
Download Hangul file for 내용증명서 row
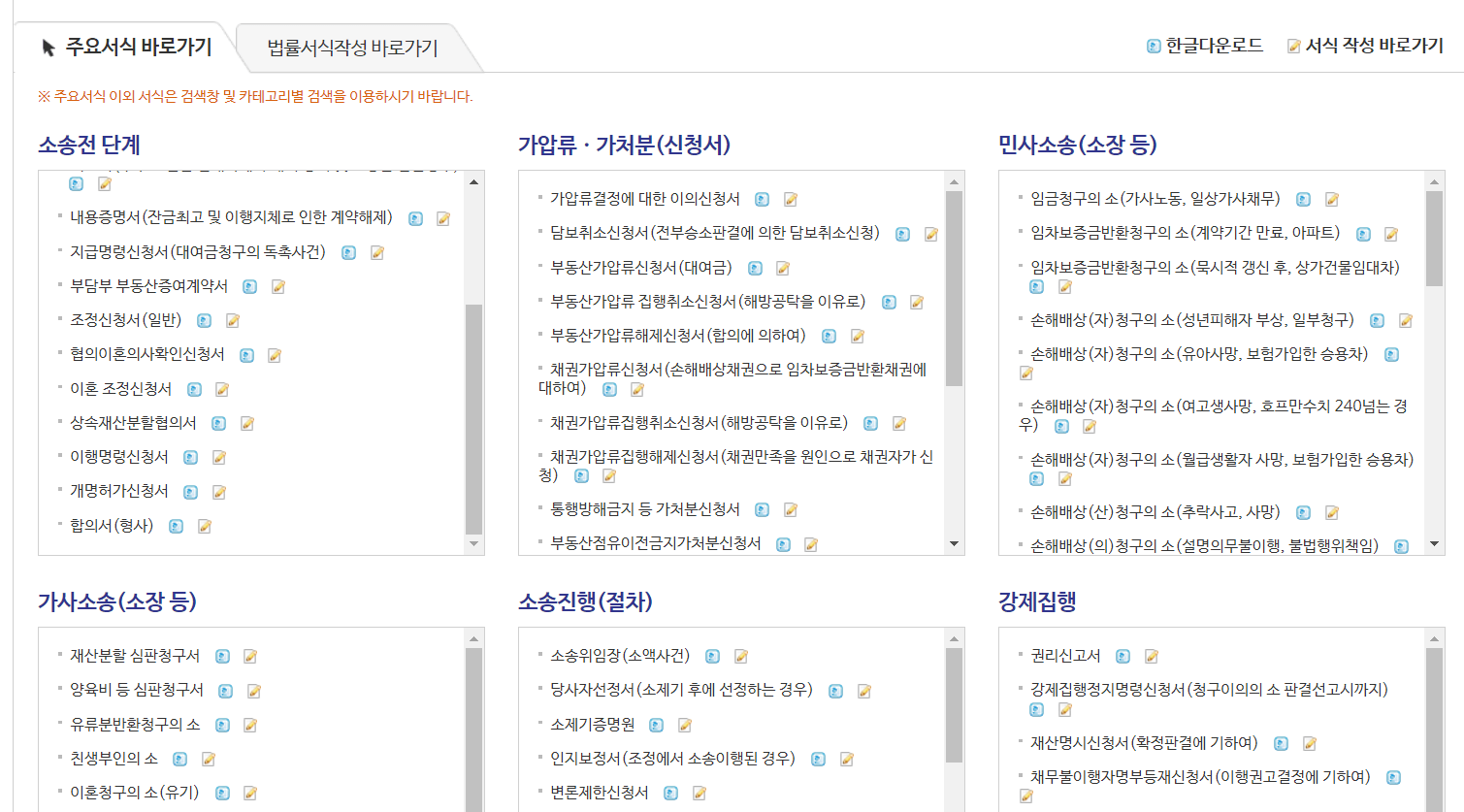pos(416,218)
